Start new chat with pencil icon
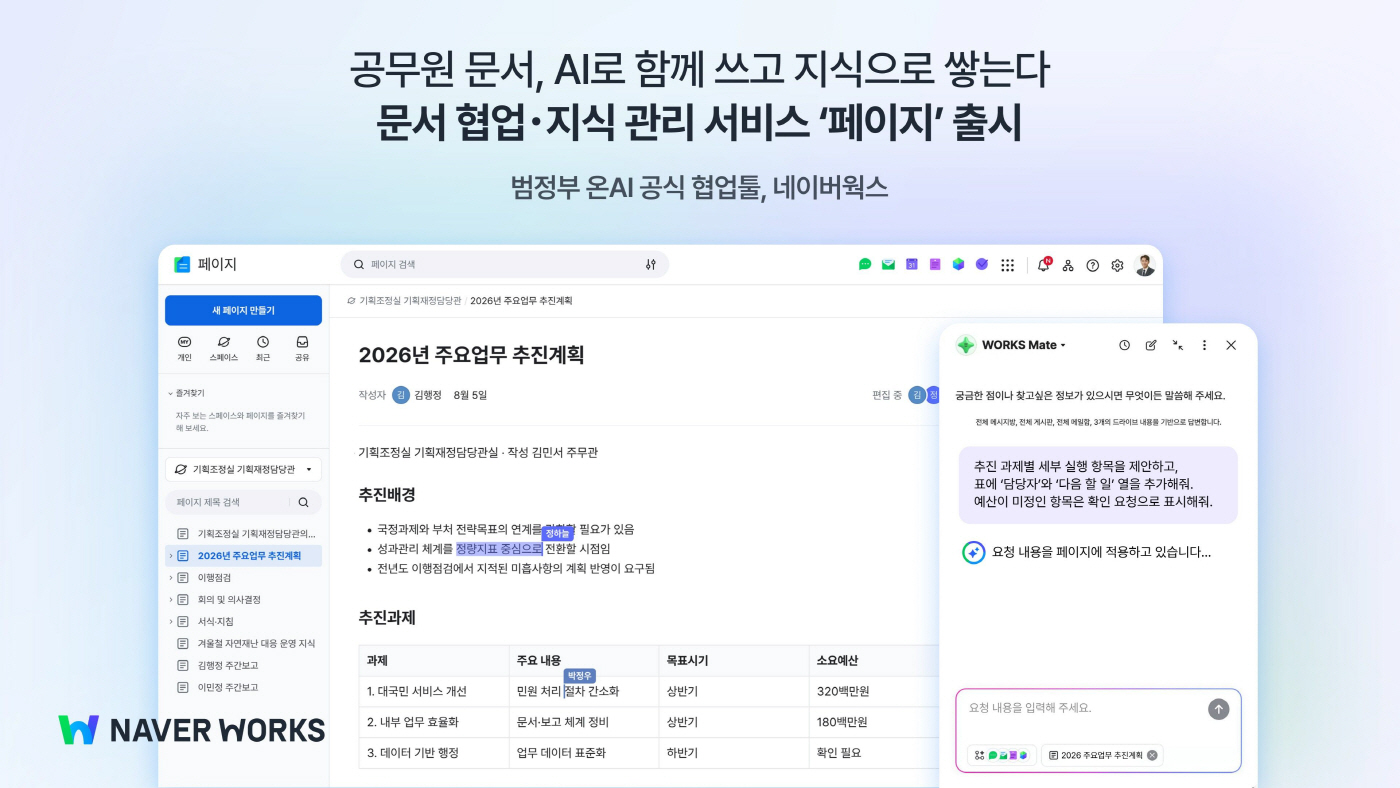Viewport: 1400px width, 788px height. pos(1151,345)
